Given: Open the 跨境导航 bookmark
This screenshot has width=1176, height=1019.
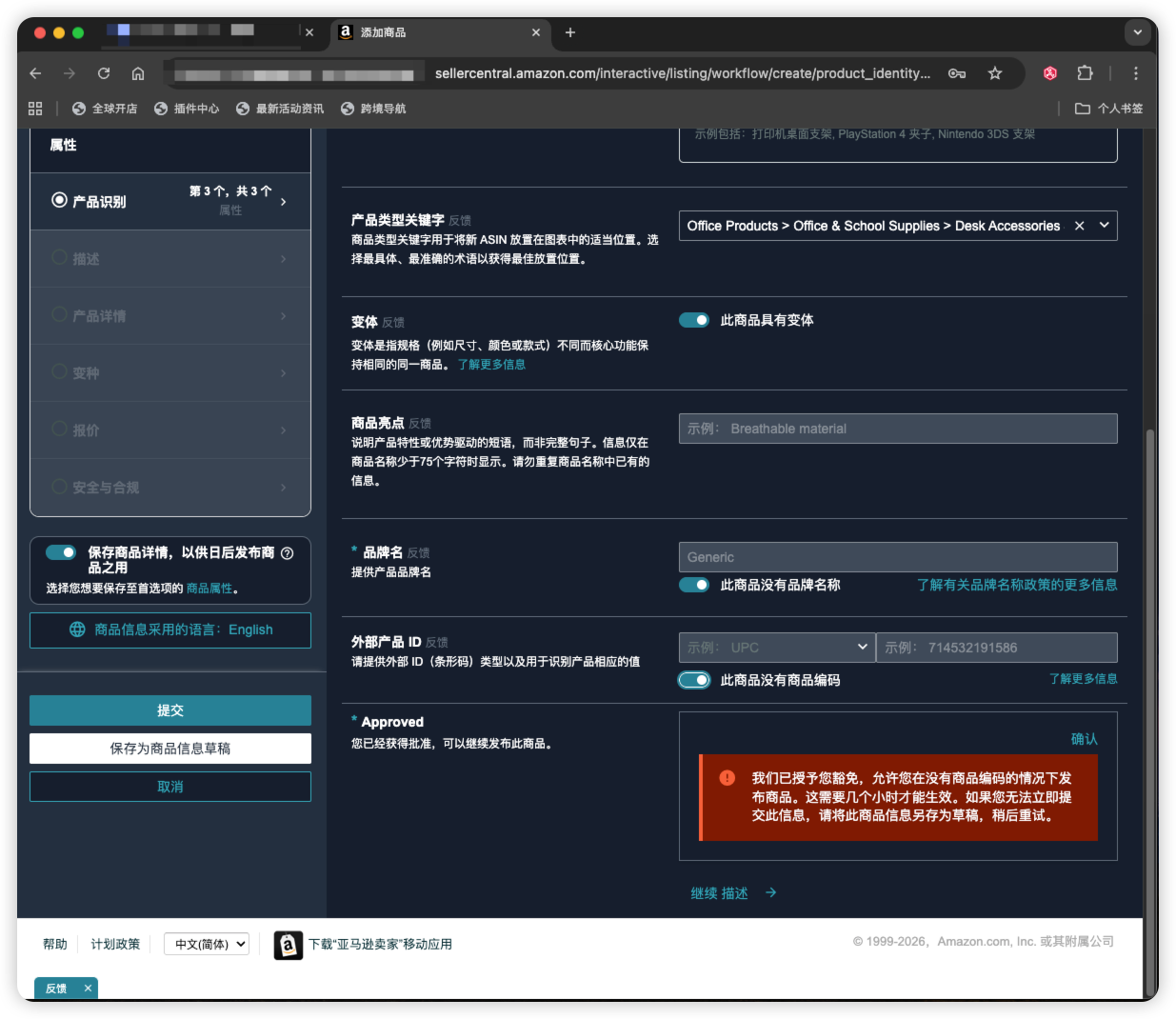Looking at the screenshot, I should click(x=373, y=109).
